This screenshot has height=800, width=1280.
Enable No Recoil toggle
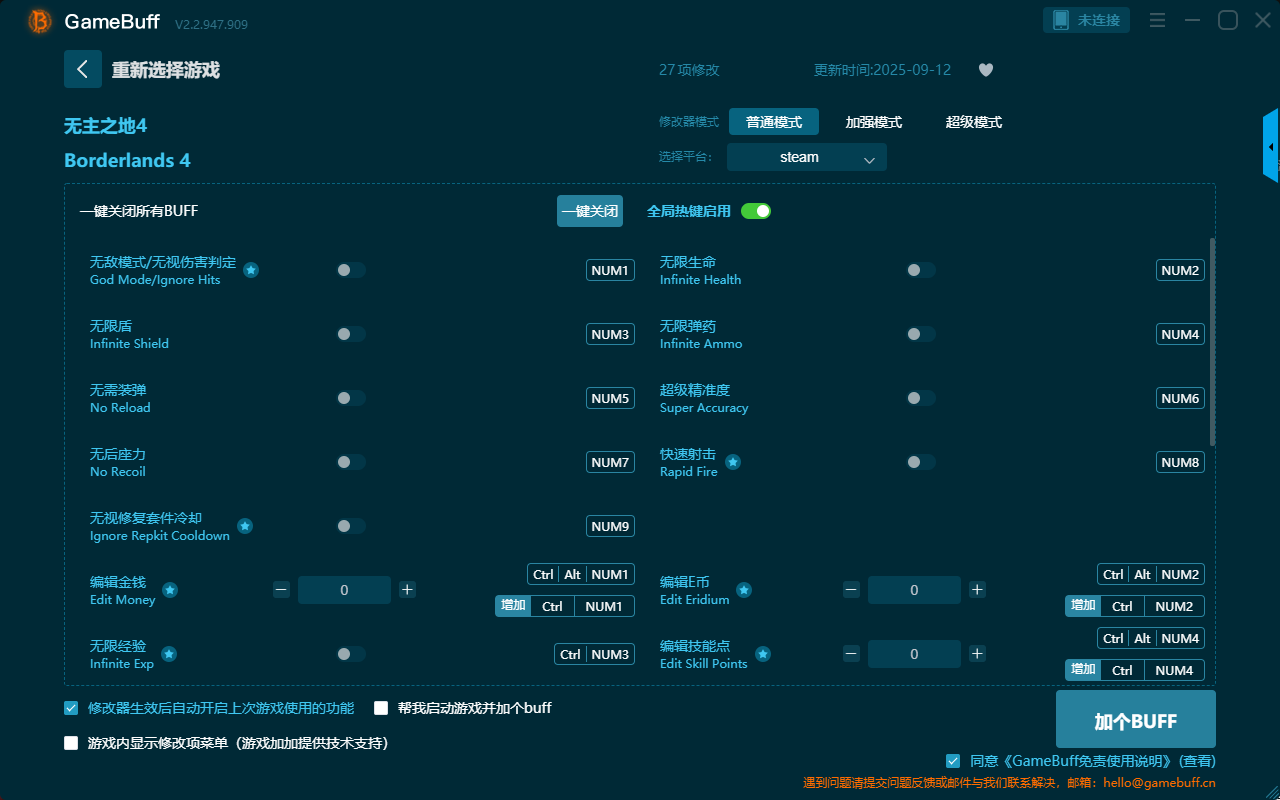pyautogui.click(x=351, y=462)
